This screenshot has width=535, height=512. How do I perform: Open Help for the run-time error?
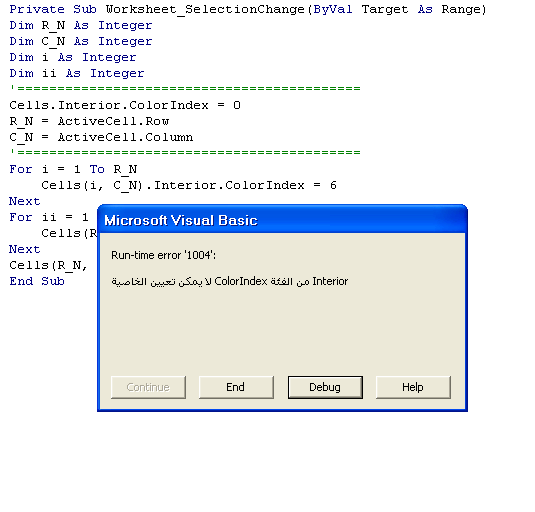(413, 387)
